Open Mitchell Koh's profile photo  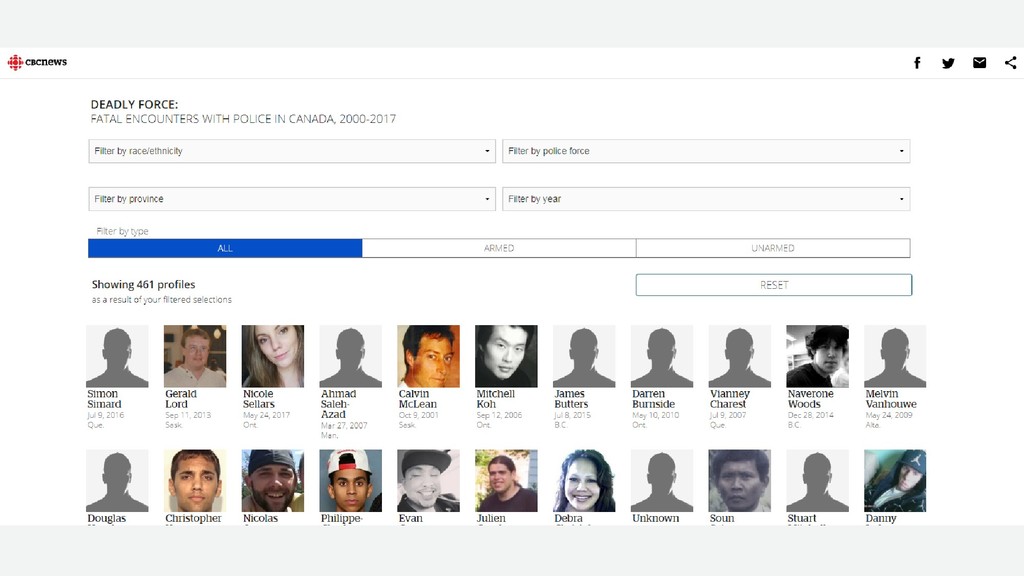pyautogui.click(x=506, y=356)
